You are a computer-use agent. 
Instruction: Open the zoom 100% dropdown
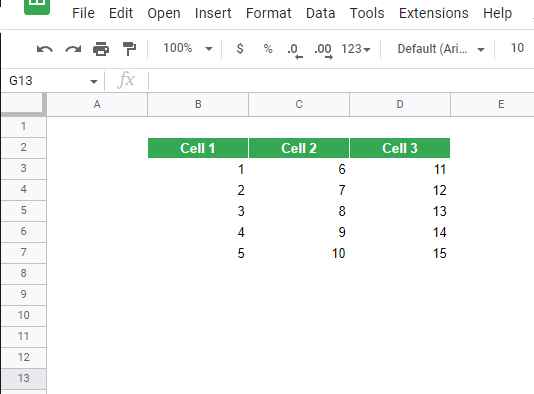tap(188, 48)
